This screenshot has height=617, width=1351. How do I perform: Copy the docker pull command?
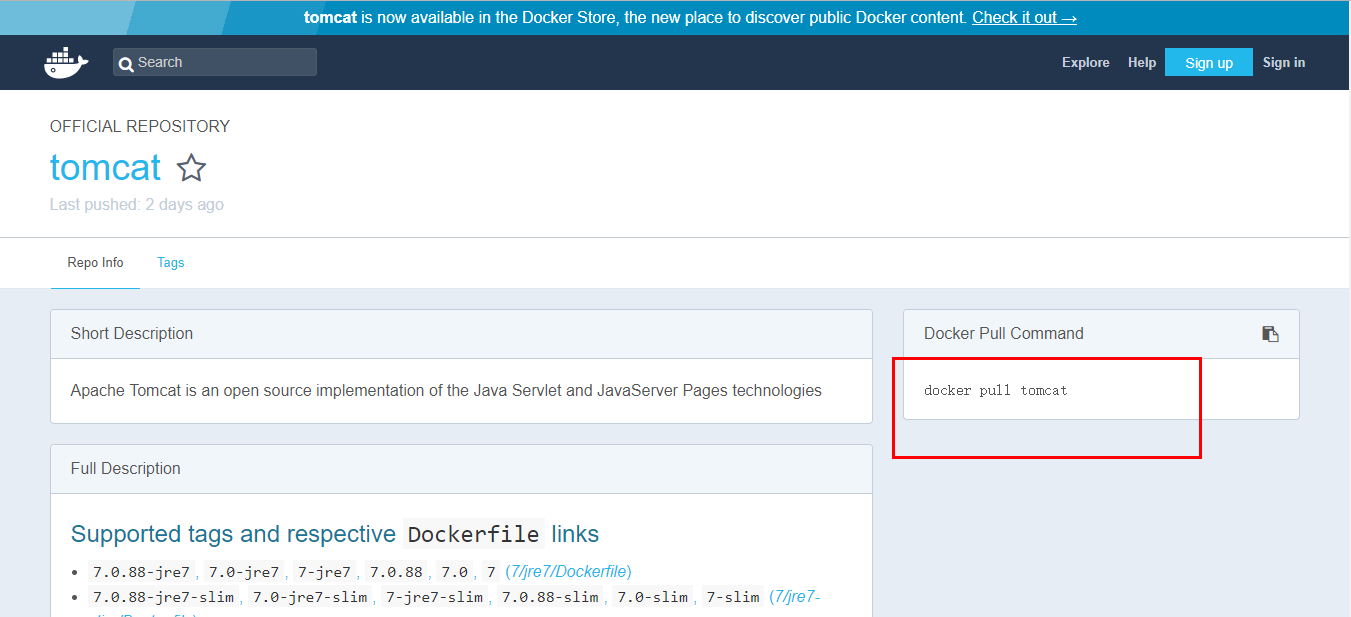click(x=1270, y=334)
